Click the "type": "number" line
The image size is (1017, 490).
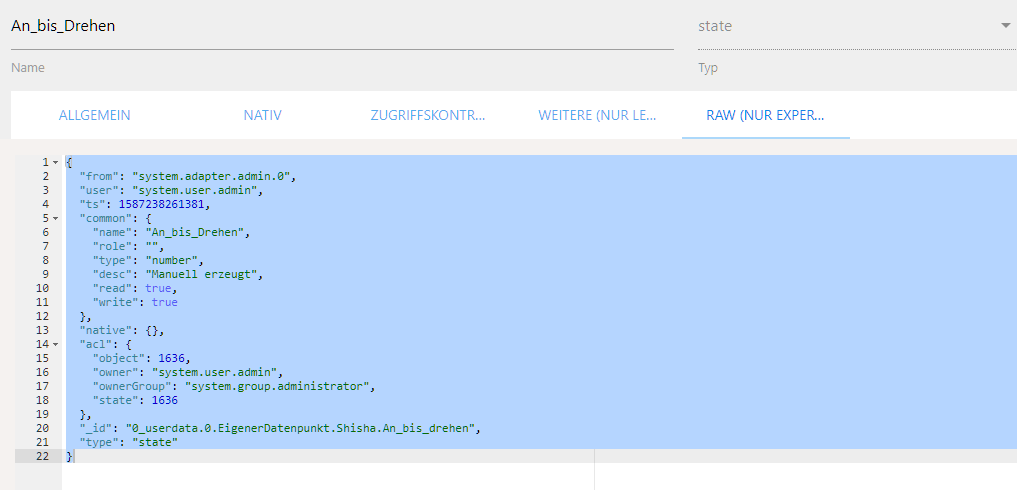[x=148, y=260]
